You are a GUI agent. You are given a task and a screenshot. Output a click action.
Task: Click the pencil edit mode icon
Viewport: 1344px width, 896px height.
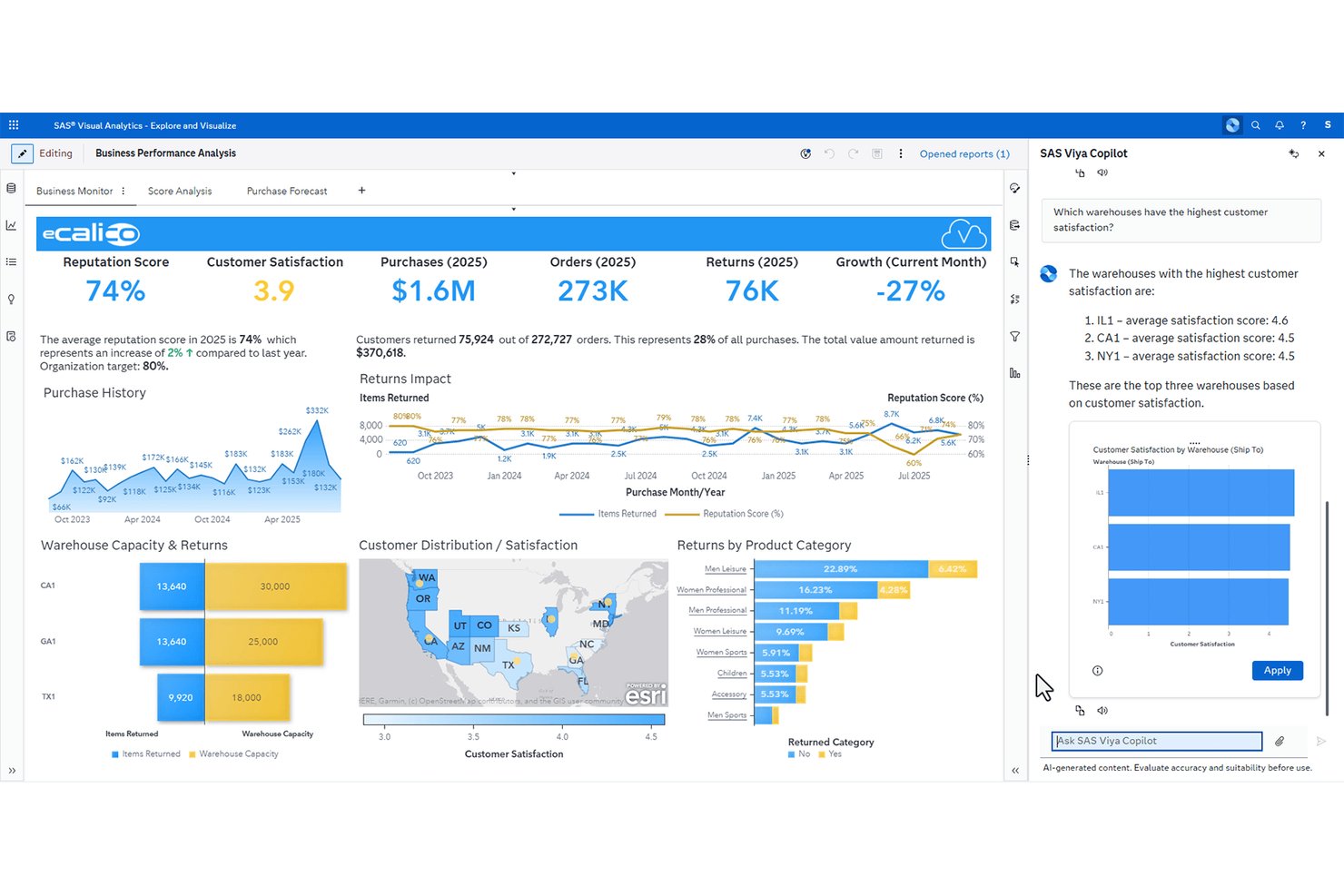[22, 153]
